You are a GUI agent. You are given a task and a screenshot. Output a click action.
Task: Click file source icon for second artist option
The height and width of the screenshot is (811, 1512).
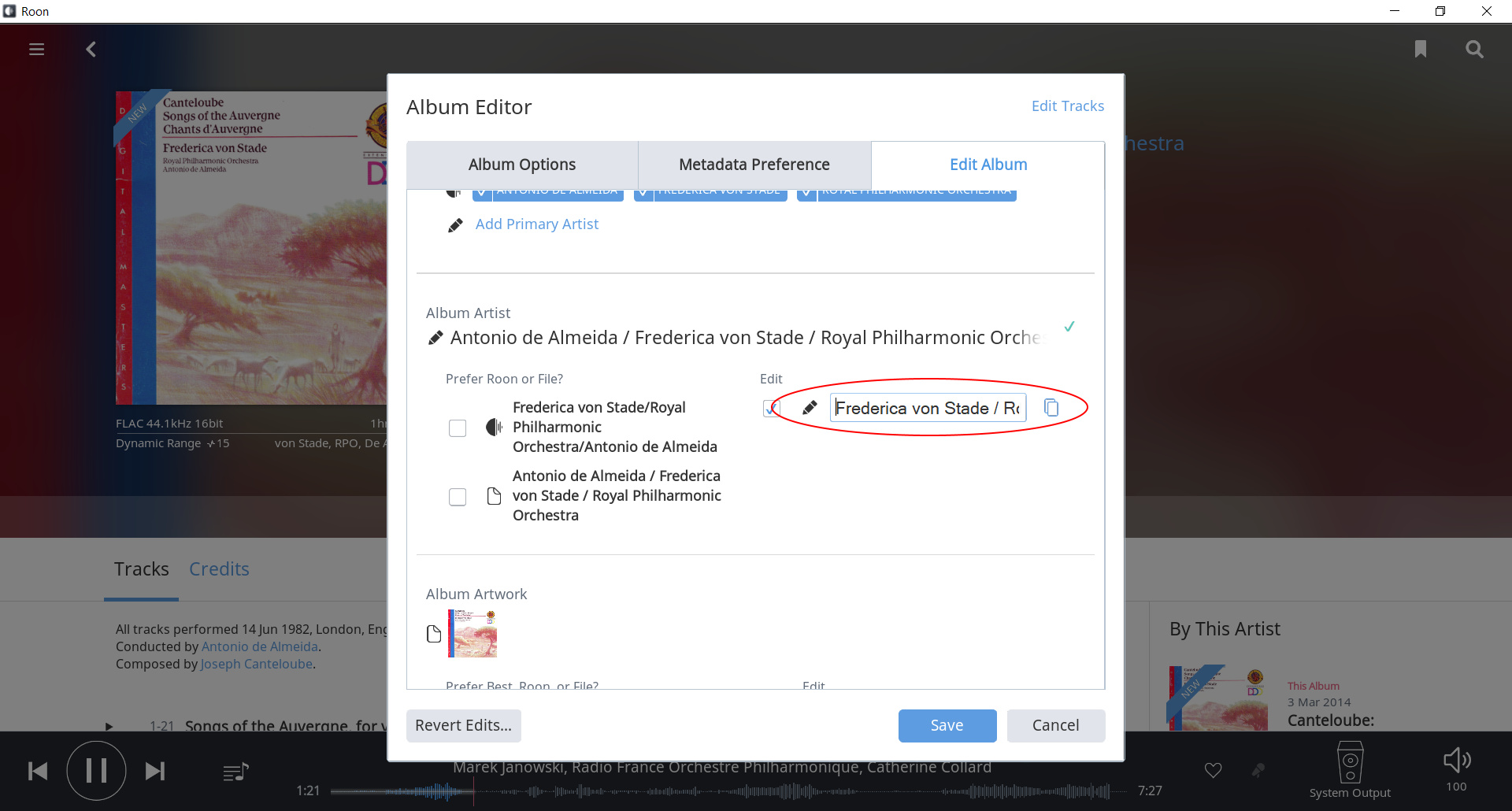click(x=494, y=496)
